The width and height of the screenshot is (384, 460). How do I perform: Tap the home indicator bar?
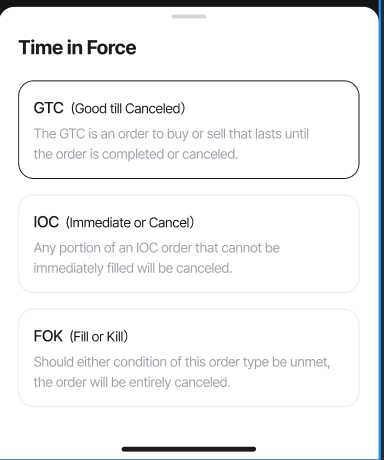point(189,449)
